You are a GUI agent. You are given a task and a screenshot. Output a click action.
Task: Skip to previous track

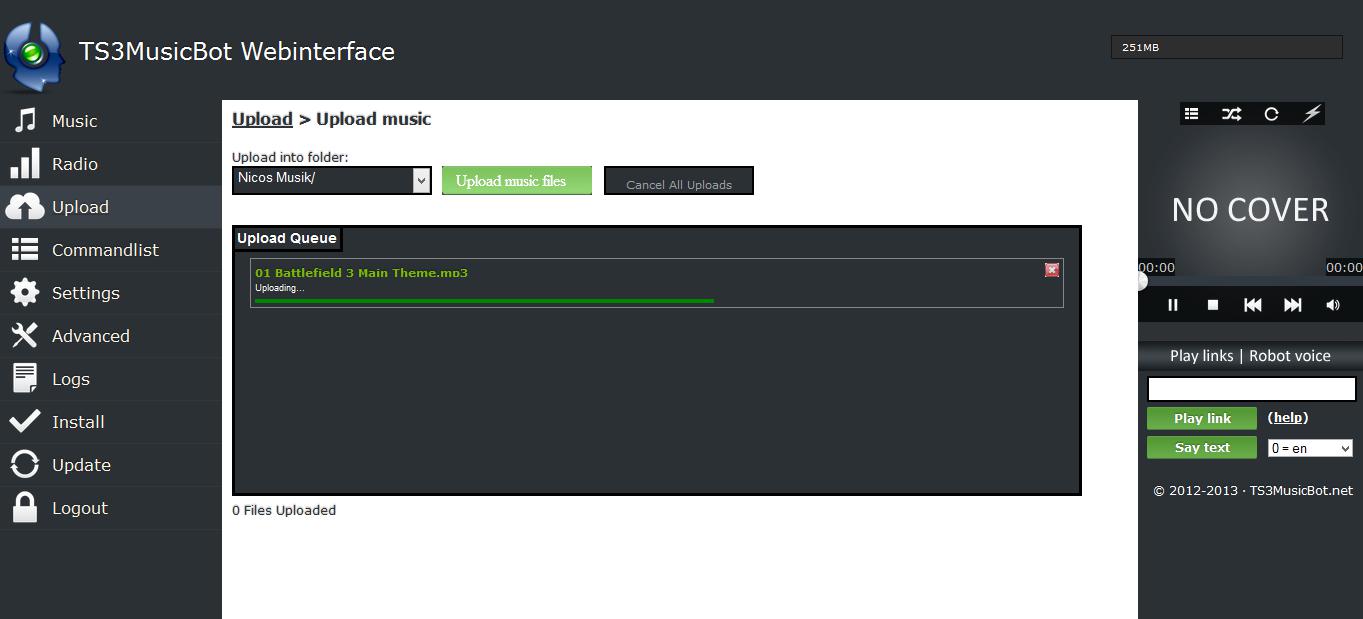(1252, 305)
